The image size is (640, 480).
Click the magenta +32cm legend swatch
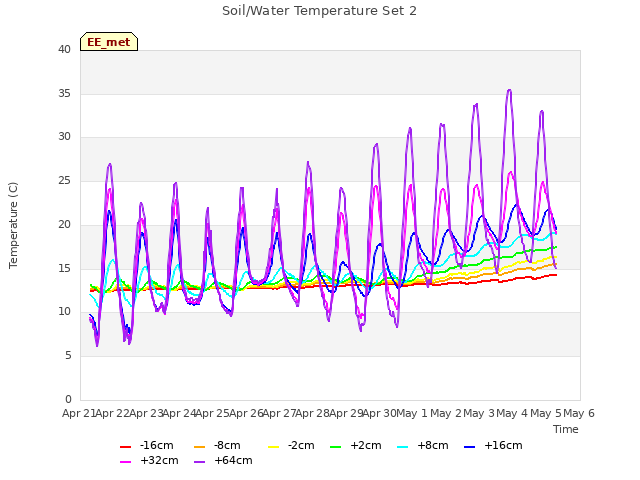[125, 462]
